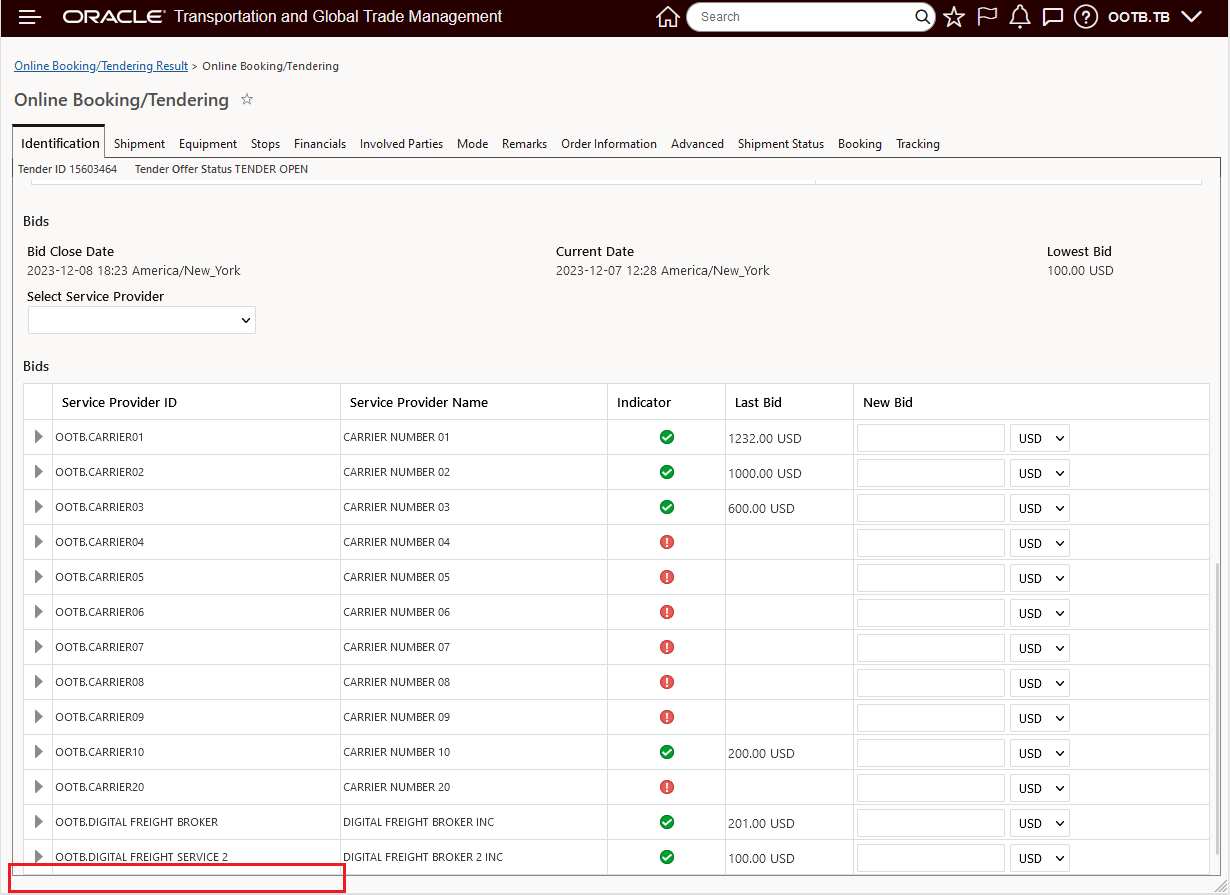1230x895 pixels.
Task: Add page to favorites star beside title
Action: (247, 99)
